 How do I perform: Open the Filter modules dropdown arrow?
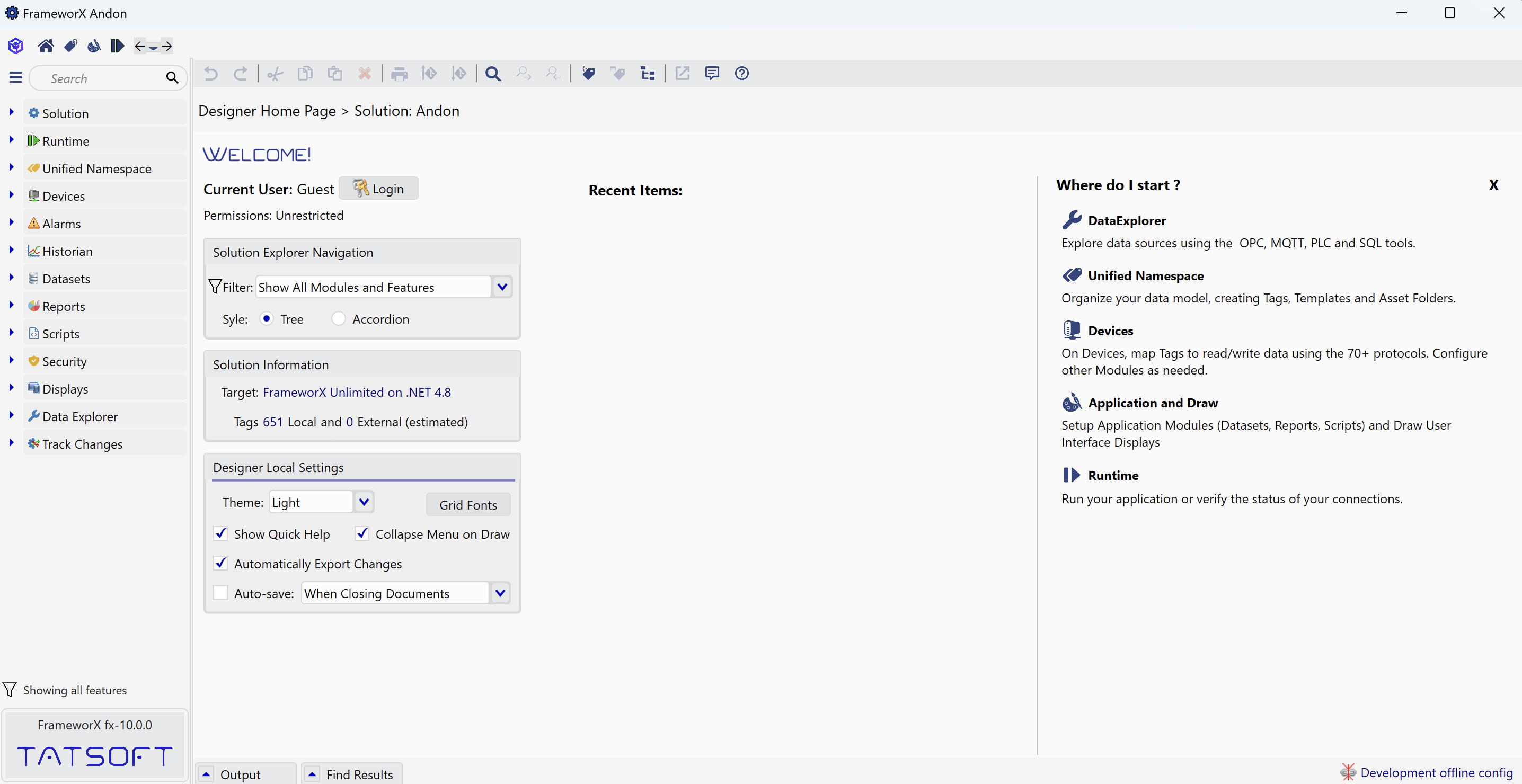pyautogui.click(x=502, y=287)
